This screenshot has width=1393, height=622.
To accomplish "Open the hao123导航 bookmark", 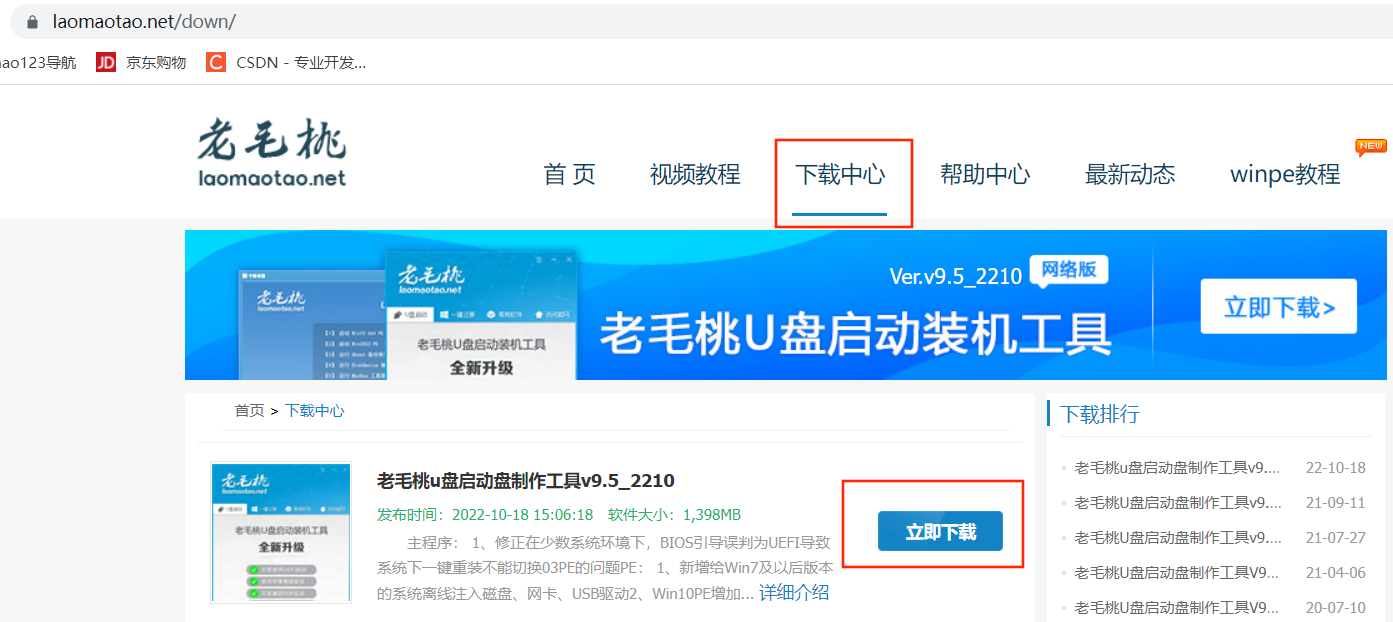I will pos(38,62).
